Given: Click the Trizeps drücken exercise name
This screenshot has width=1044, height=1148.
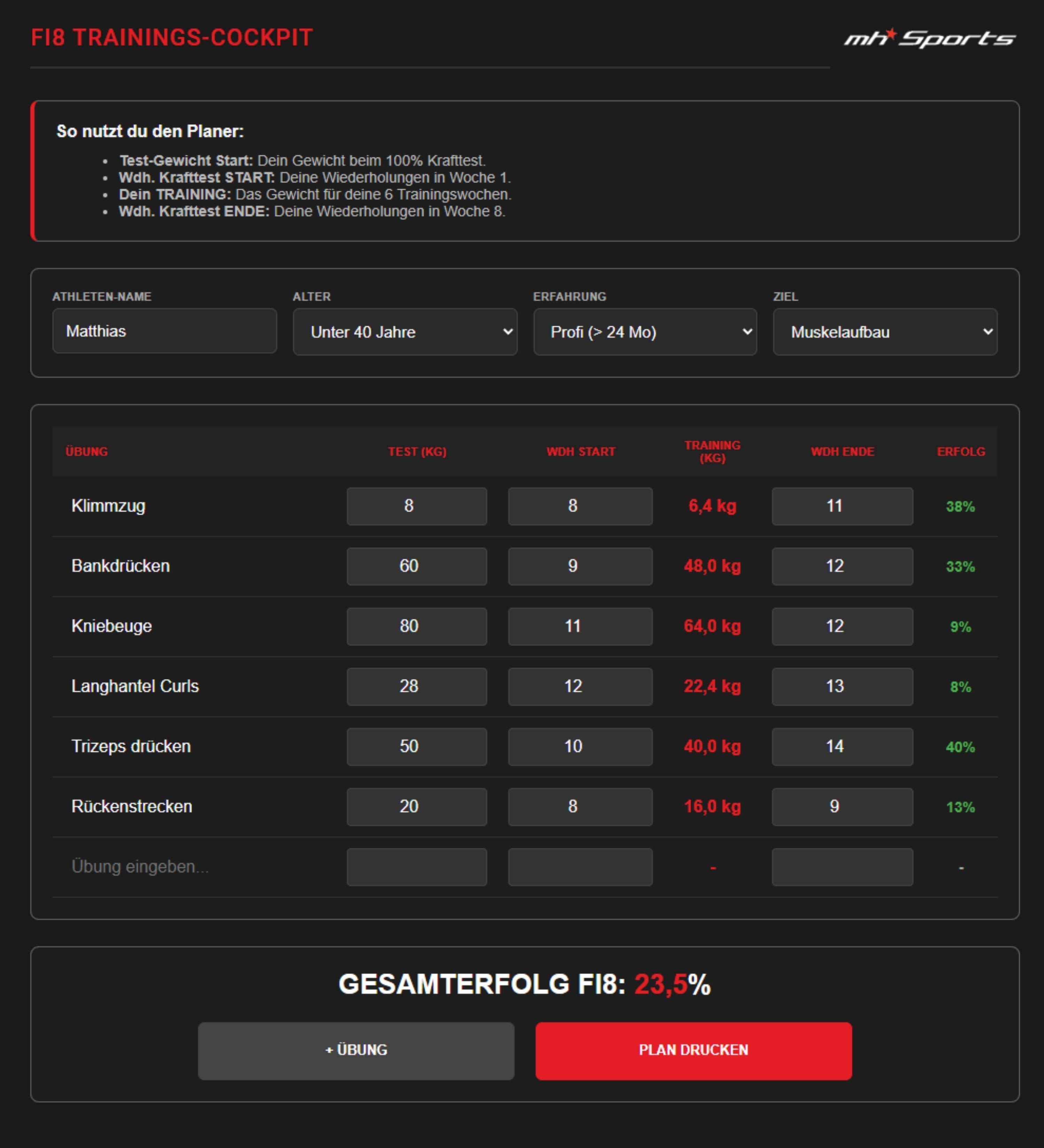Looking at the screenshot, I should [x=131, y=747].
